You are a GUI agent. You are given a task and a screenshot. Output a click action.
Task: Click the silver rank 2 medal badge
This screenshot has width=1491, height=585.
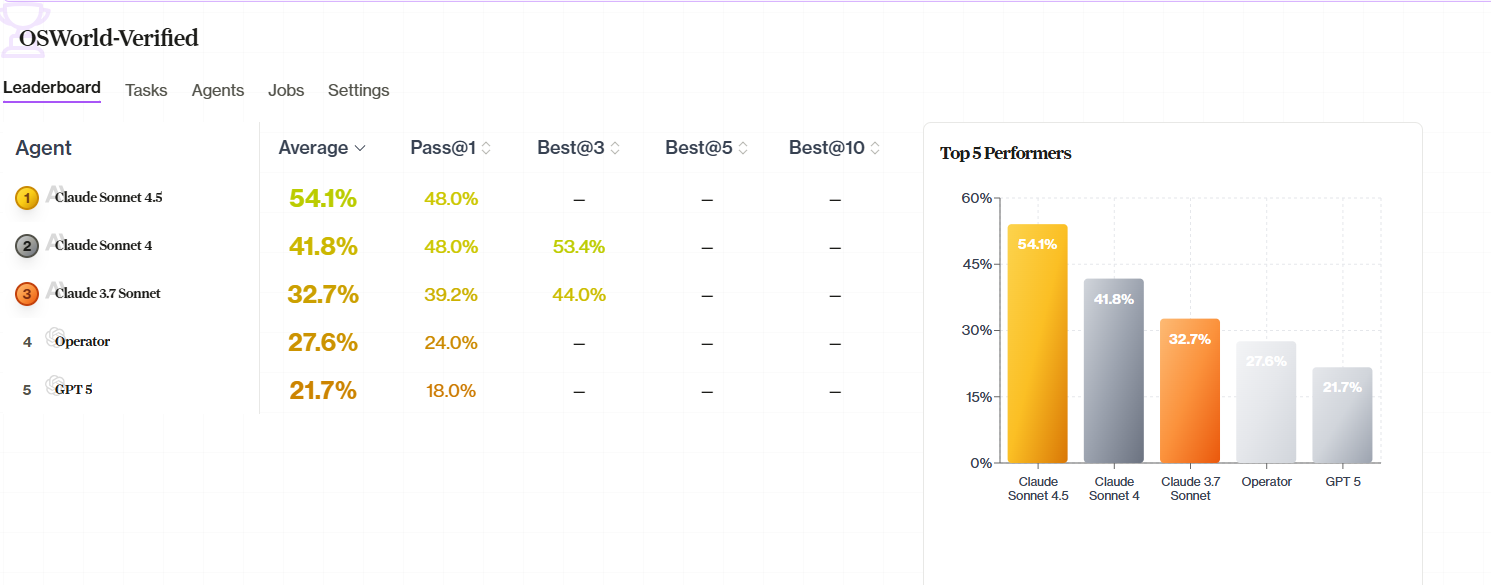click(26, 245)
